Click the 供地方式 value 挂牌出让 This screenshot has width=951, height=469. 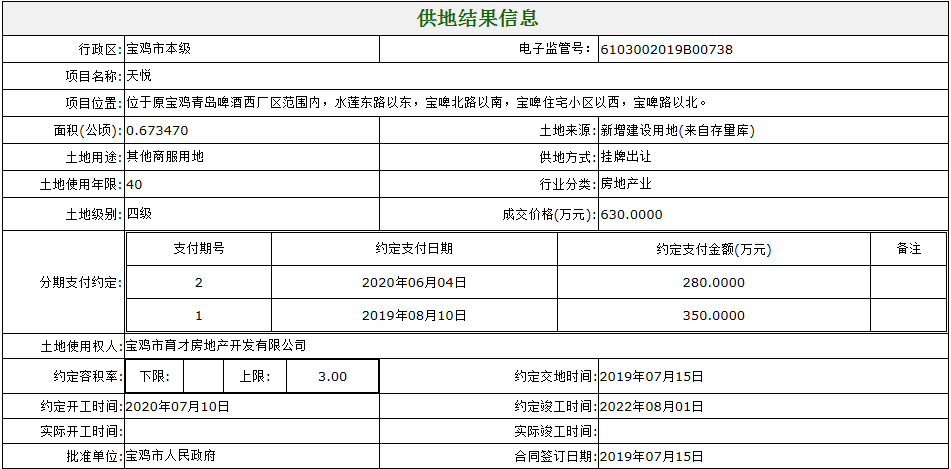point(626,157)
